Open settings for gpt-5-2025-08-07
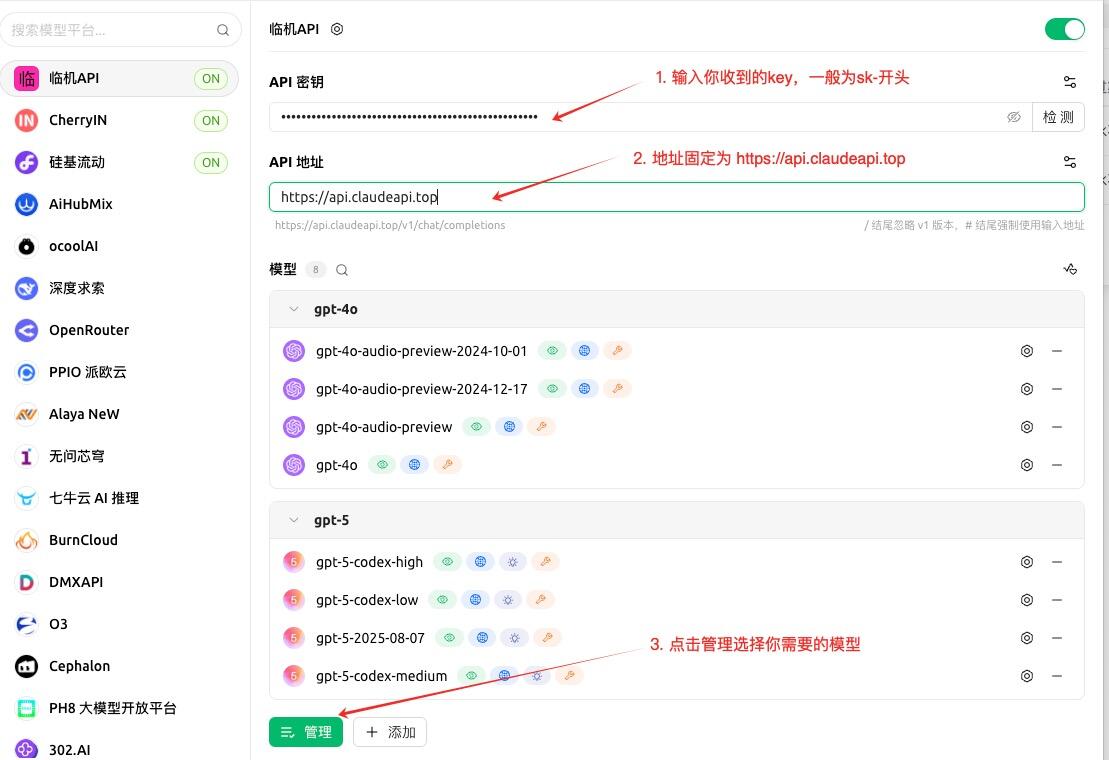 (1027, 638)
